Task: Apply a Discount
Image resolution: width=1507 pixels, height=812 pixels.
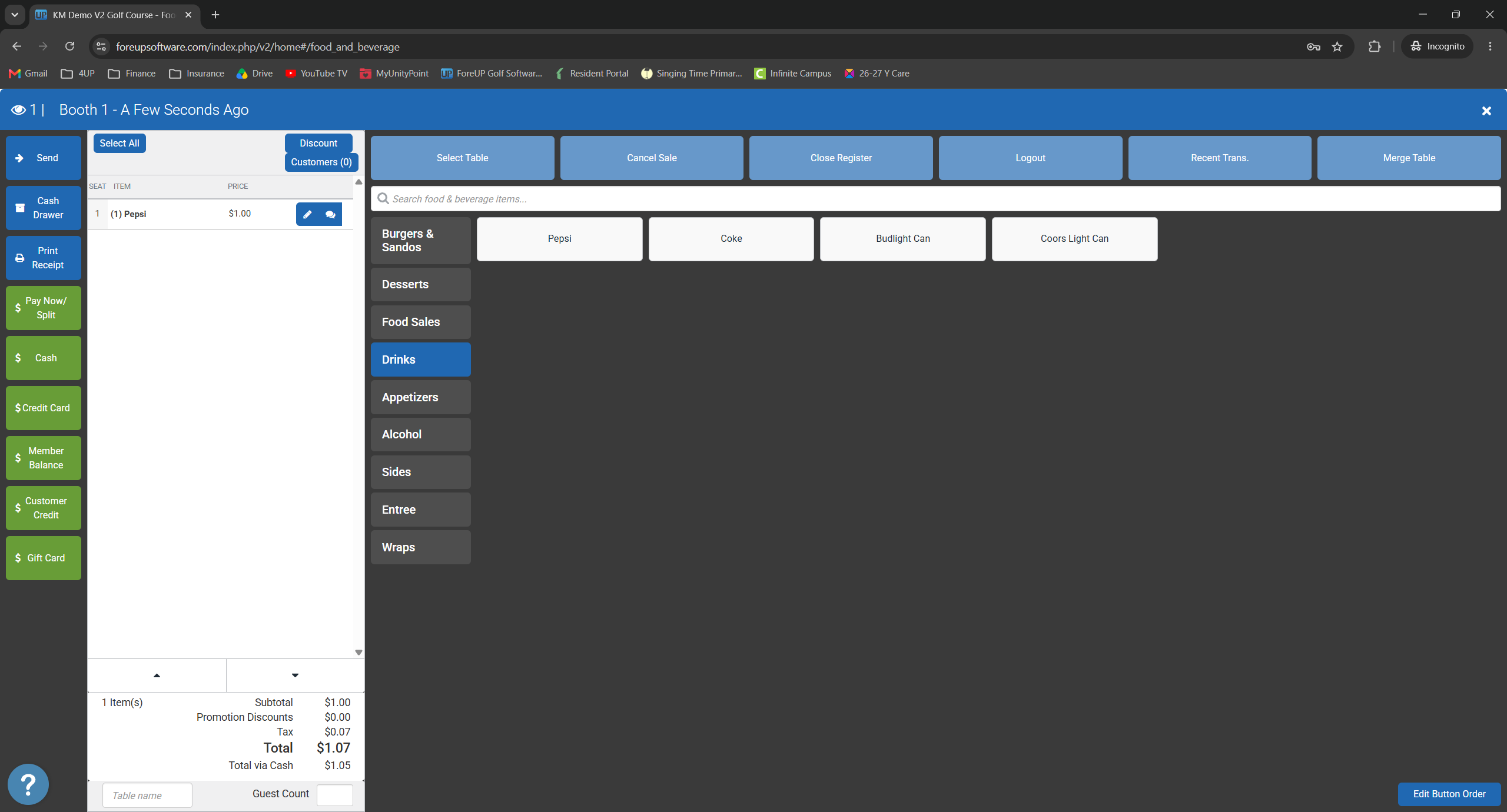Action: coord(318,143)
